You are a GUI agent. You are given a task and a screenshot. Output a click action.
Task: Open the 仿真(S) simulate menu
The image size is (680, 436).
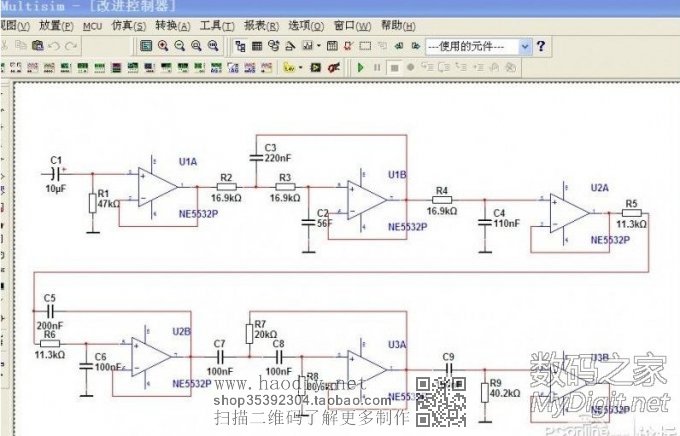128,25
